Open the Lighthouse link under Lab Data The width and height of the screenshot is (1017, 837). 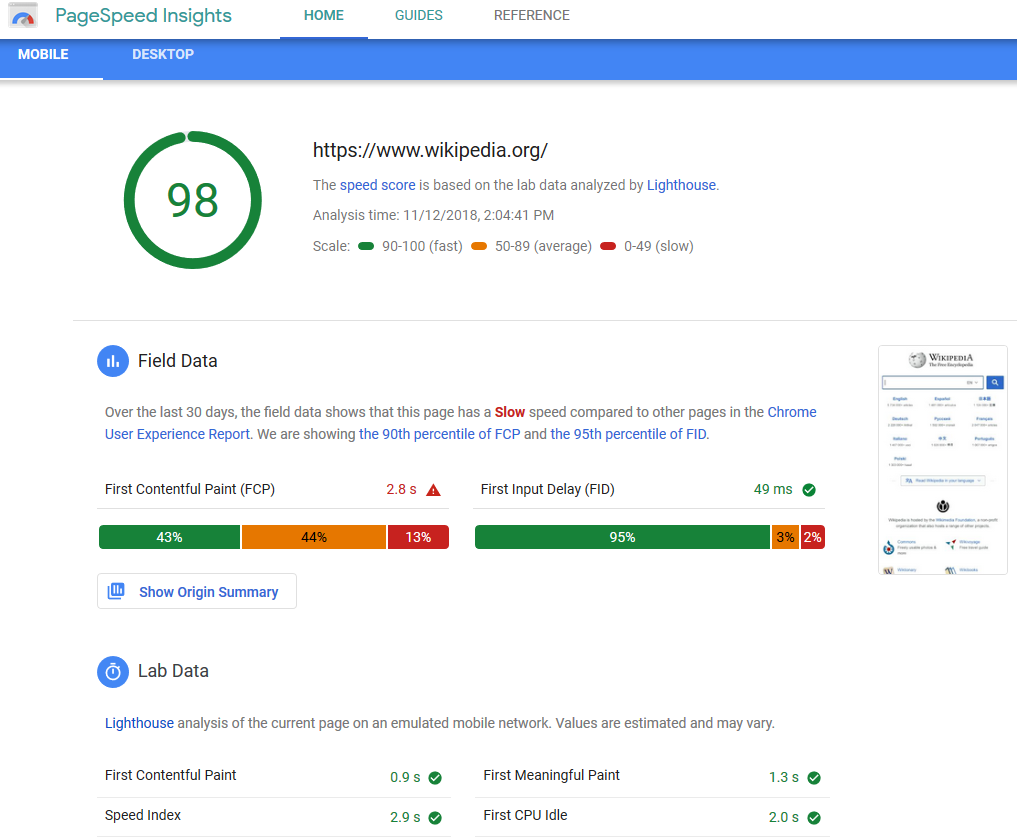[139, 723]
